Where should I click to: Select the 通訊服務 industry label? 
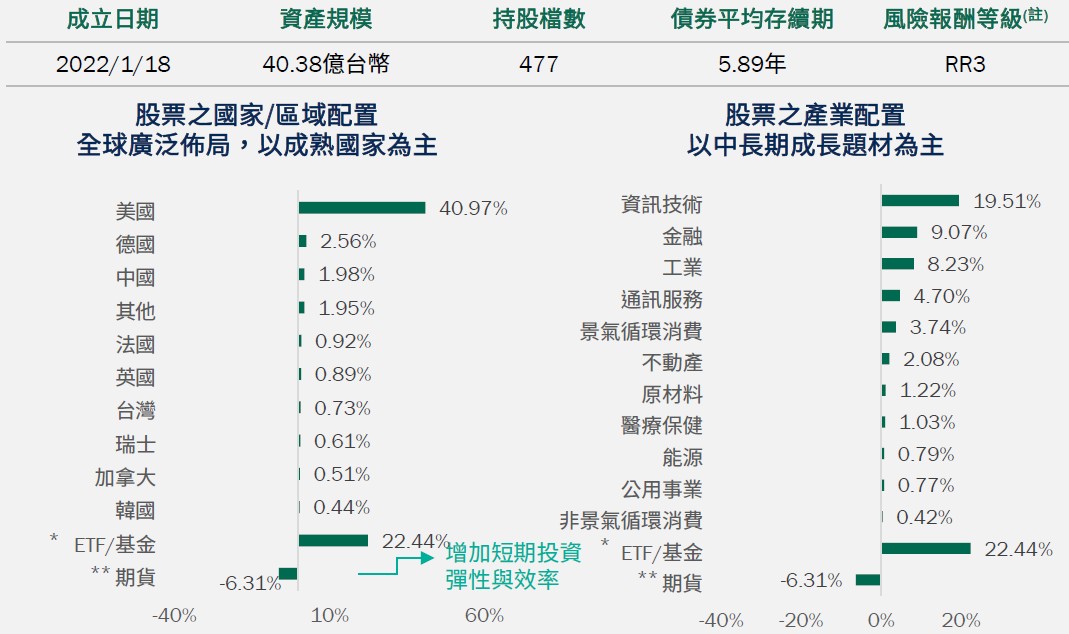click(x=661, y=299)
